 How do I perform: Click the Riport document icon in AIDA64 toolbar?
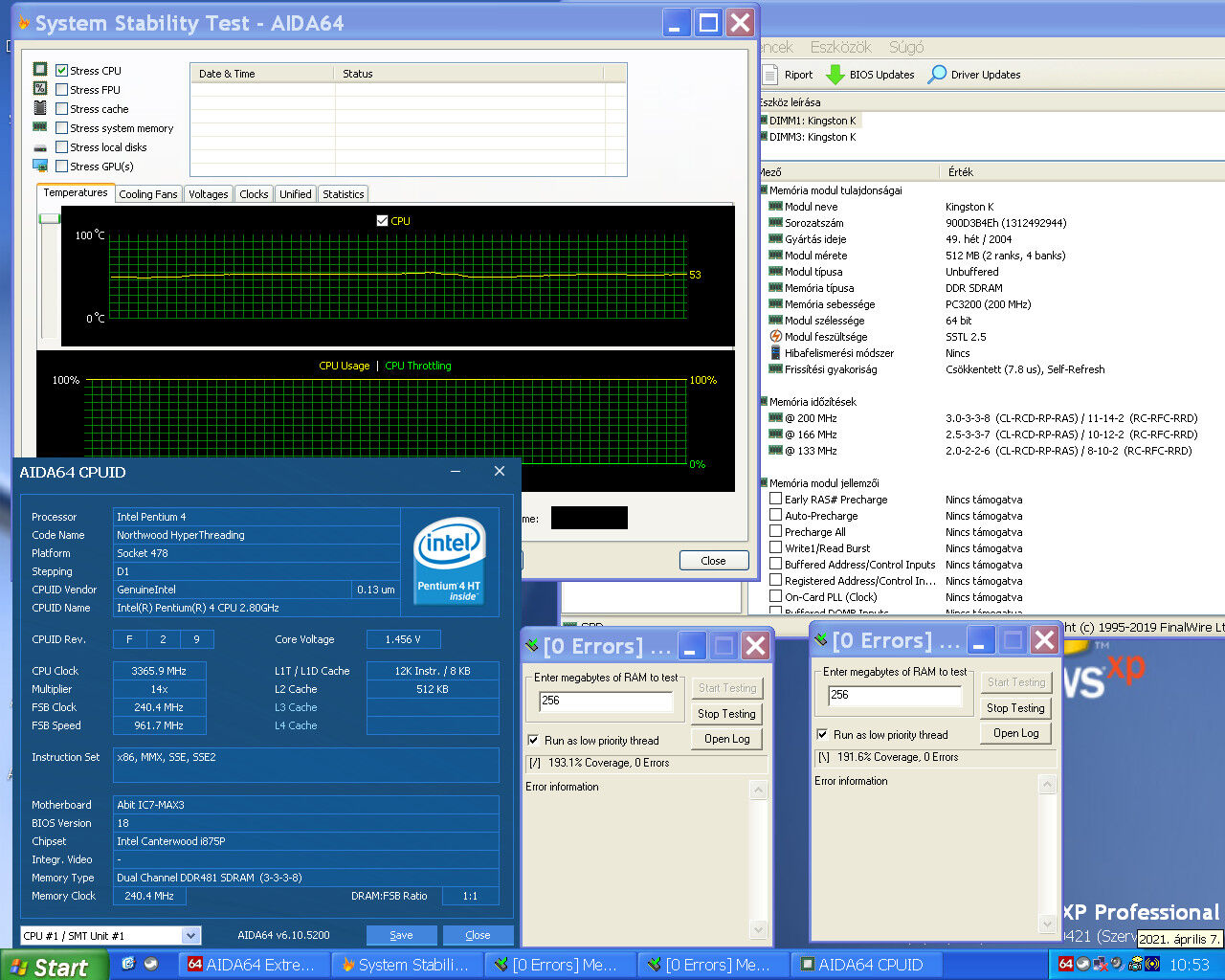(x=771, y=74)
